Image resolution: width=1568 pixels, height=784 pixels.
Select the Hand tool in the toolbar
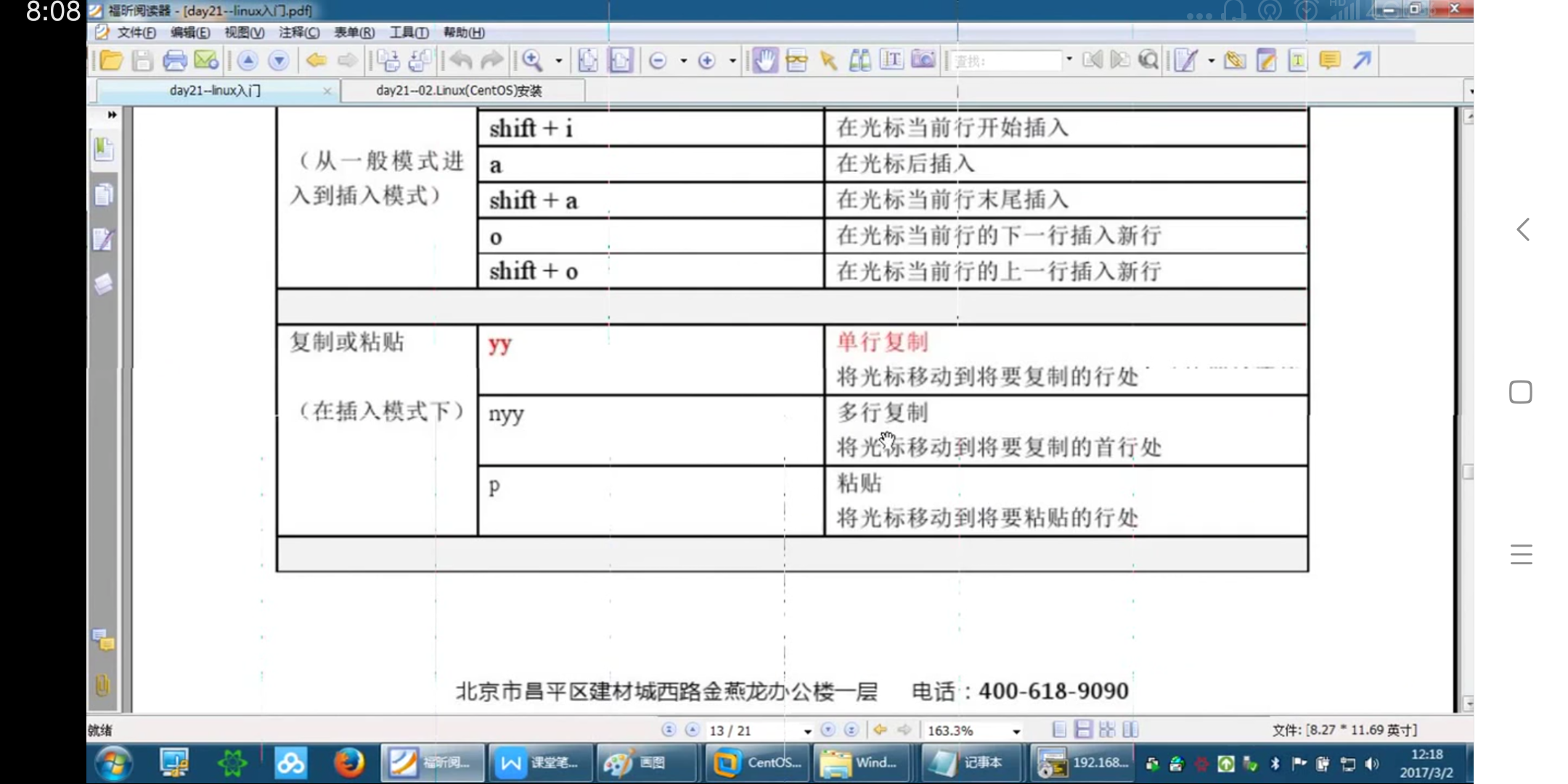tap(764, 61)
